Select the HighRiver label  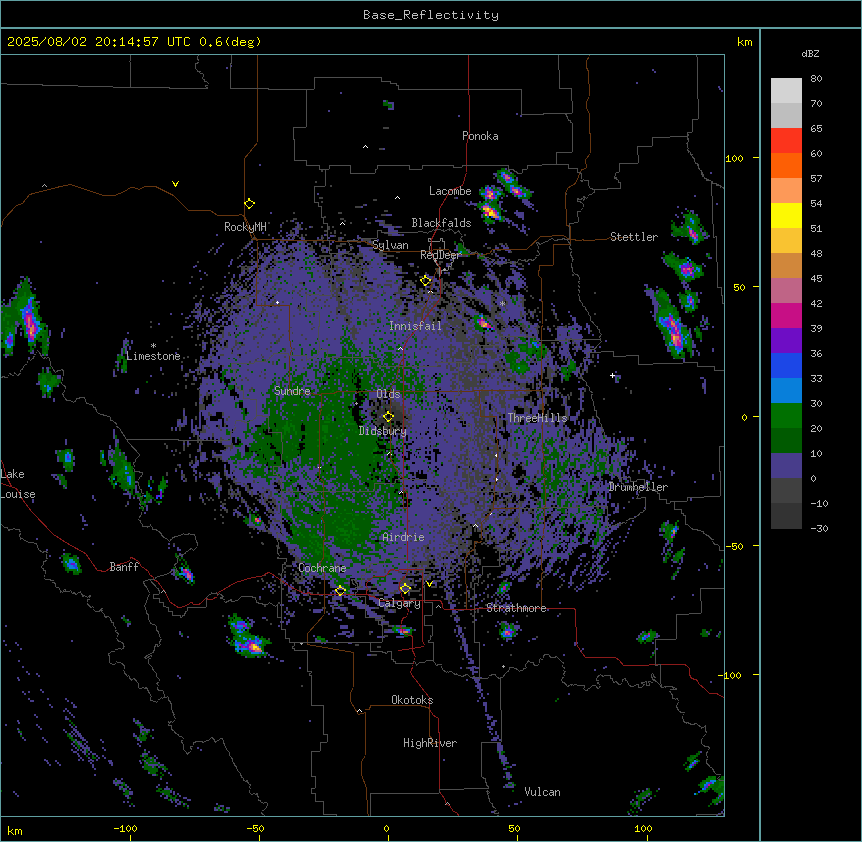click(x=430, y=743)
